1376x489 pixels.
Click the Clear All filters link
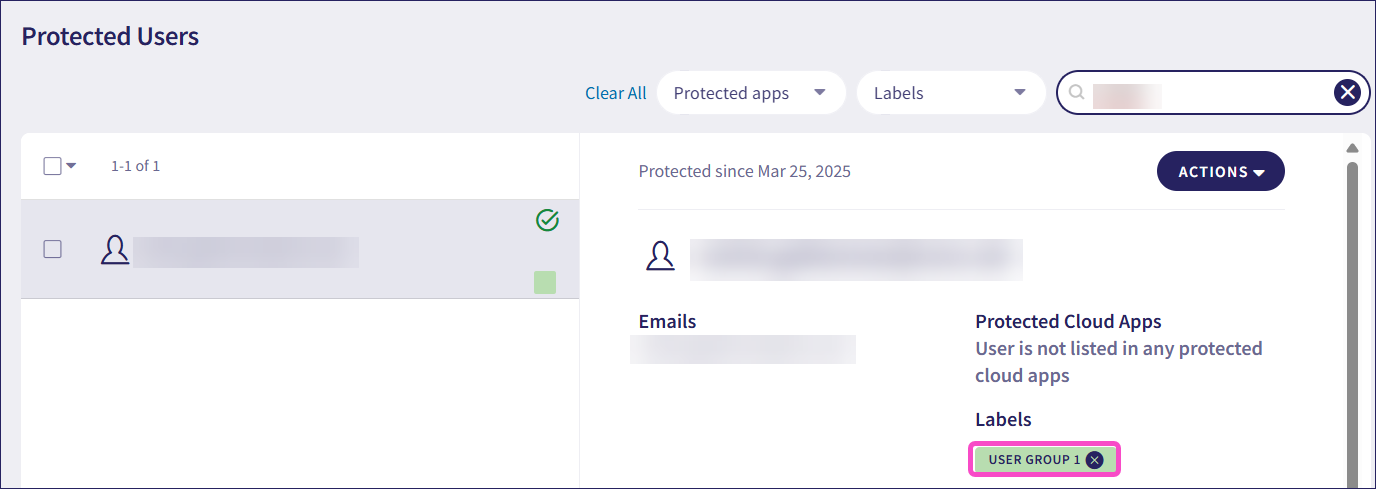point(615,93)
